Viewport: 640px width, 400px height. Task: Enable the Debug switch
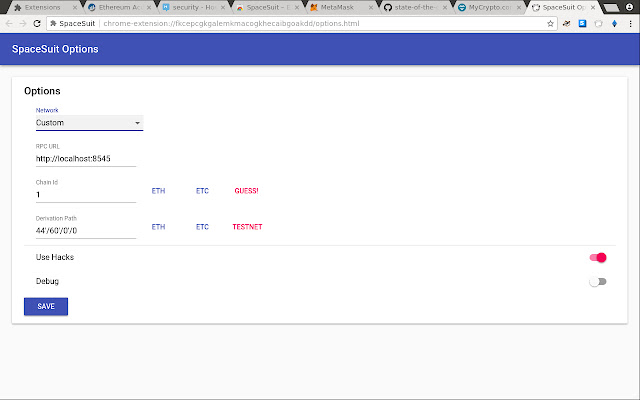[598, 282]
